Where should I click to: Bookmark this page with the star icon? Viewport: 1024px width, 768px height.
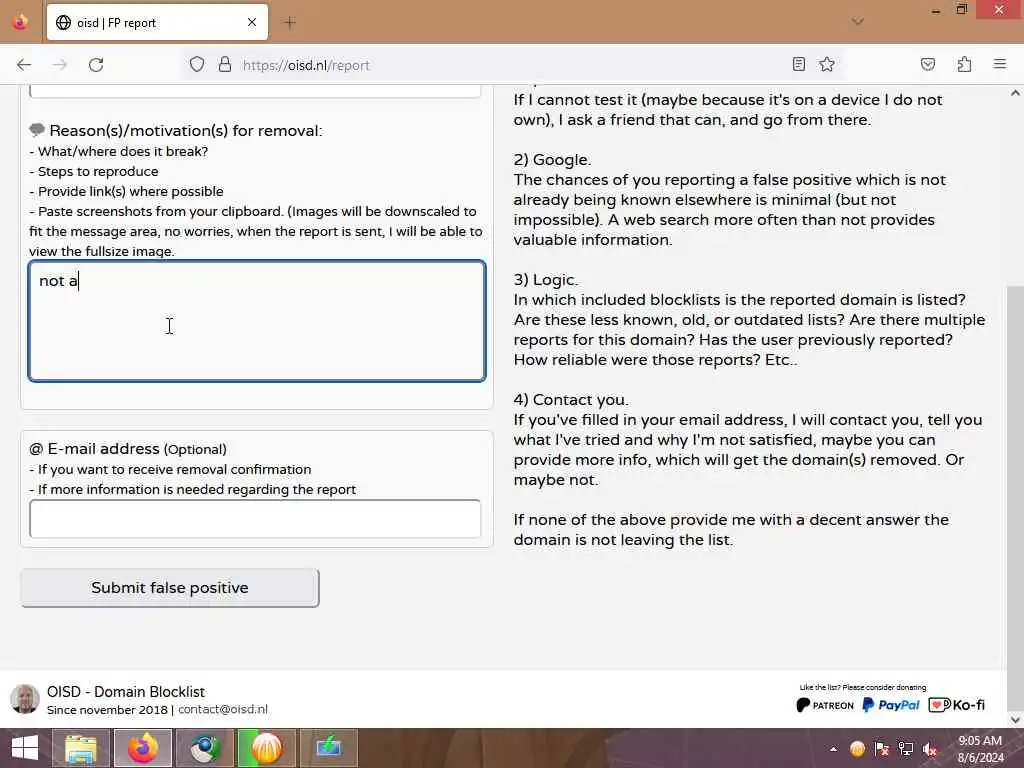(x=827, y=64)
